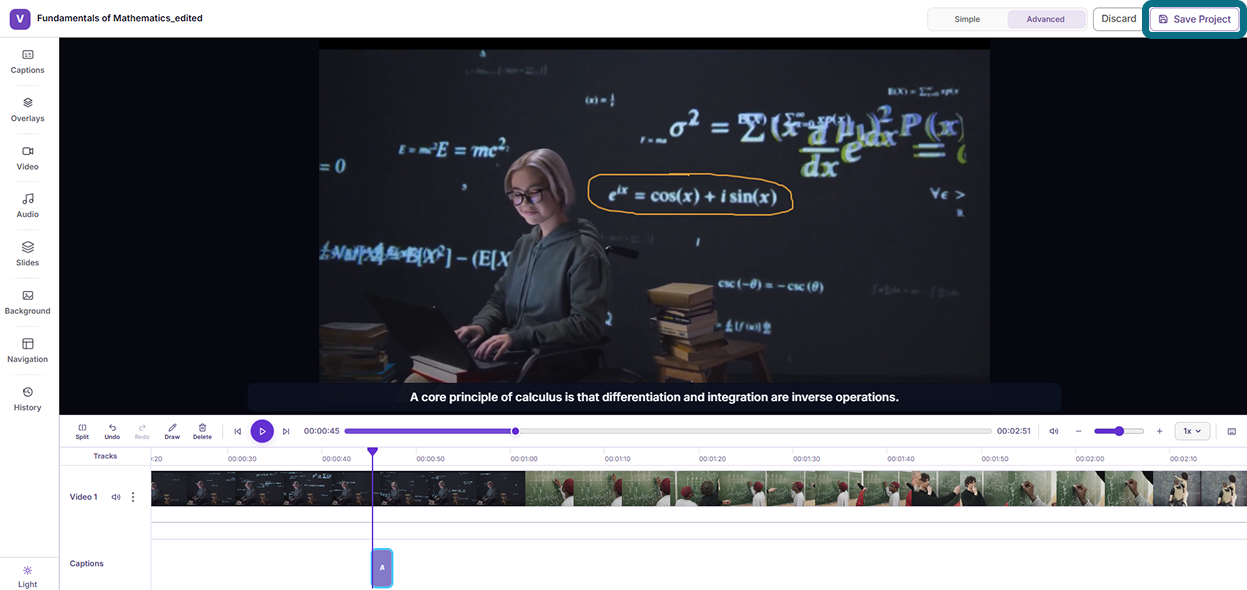Zoom in the timeline with plus
The height and width of the screenshot is (590, 1247).
1159,431
